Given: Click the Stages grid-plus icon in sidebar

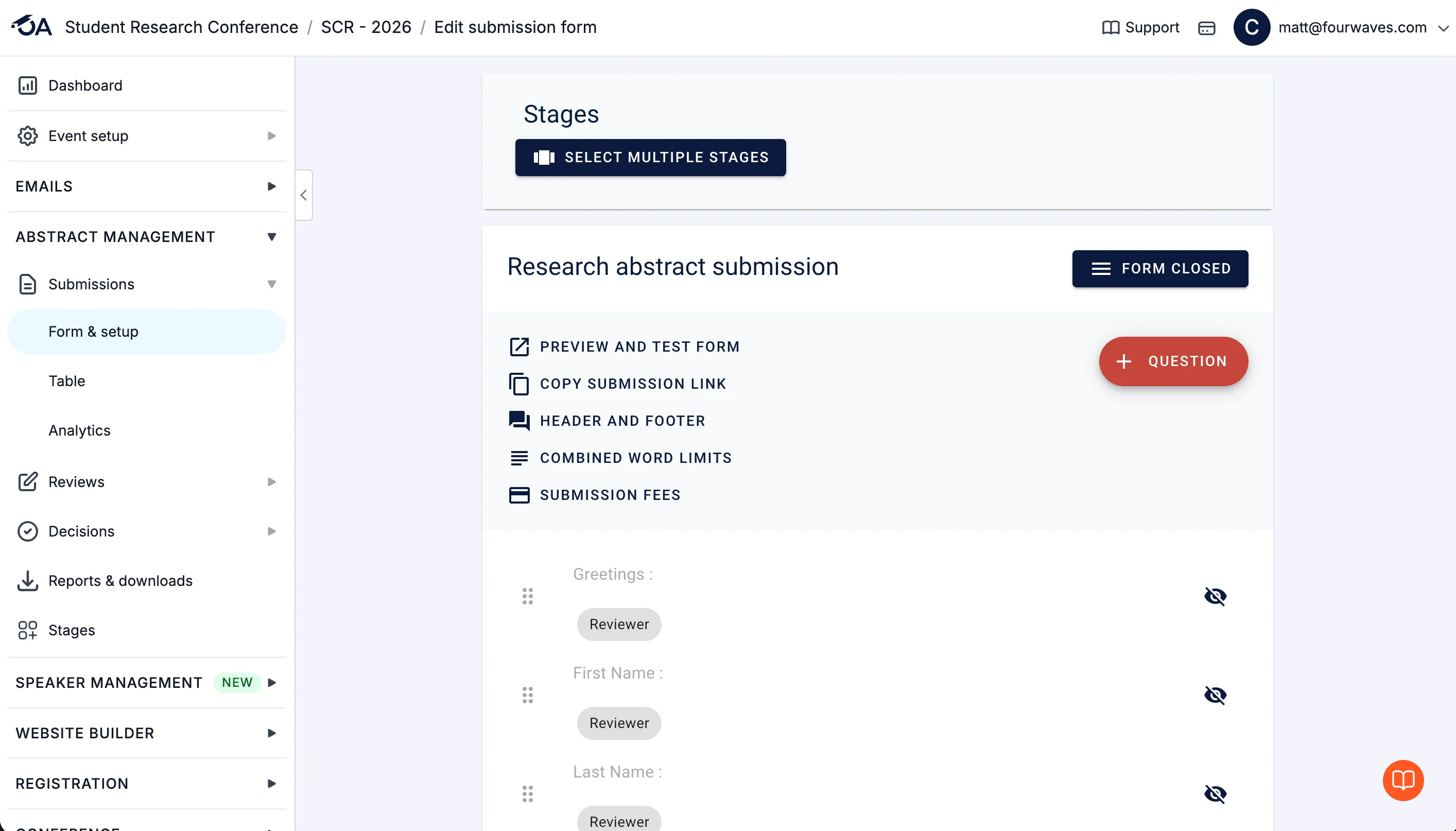Looking at the screenshot, I should point(27,630).
